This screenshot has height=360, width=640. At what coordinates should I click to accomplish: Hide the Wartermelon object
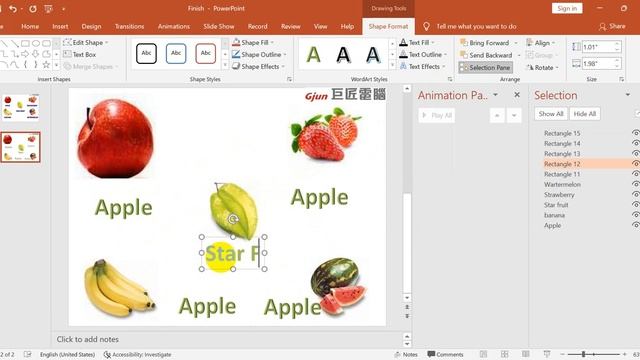(x=636, y=184)
